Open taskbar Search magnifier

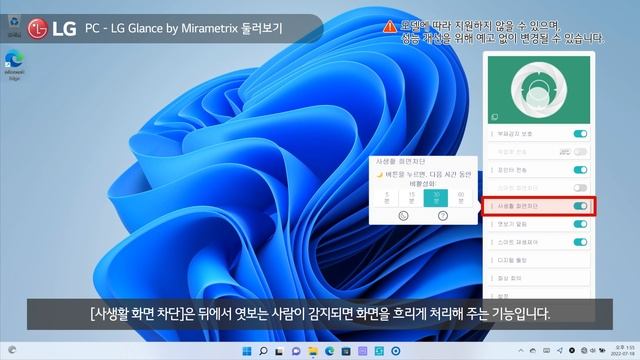263,351
